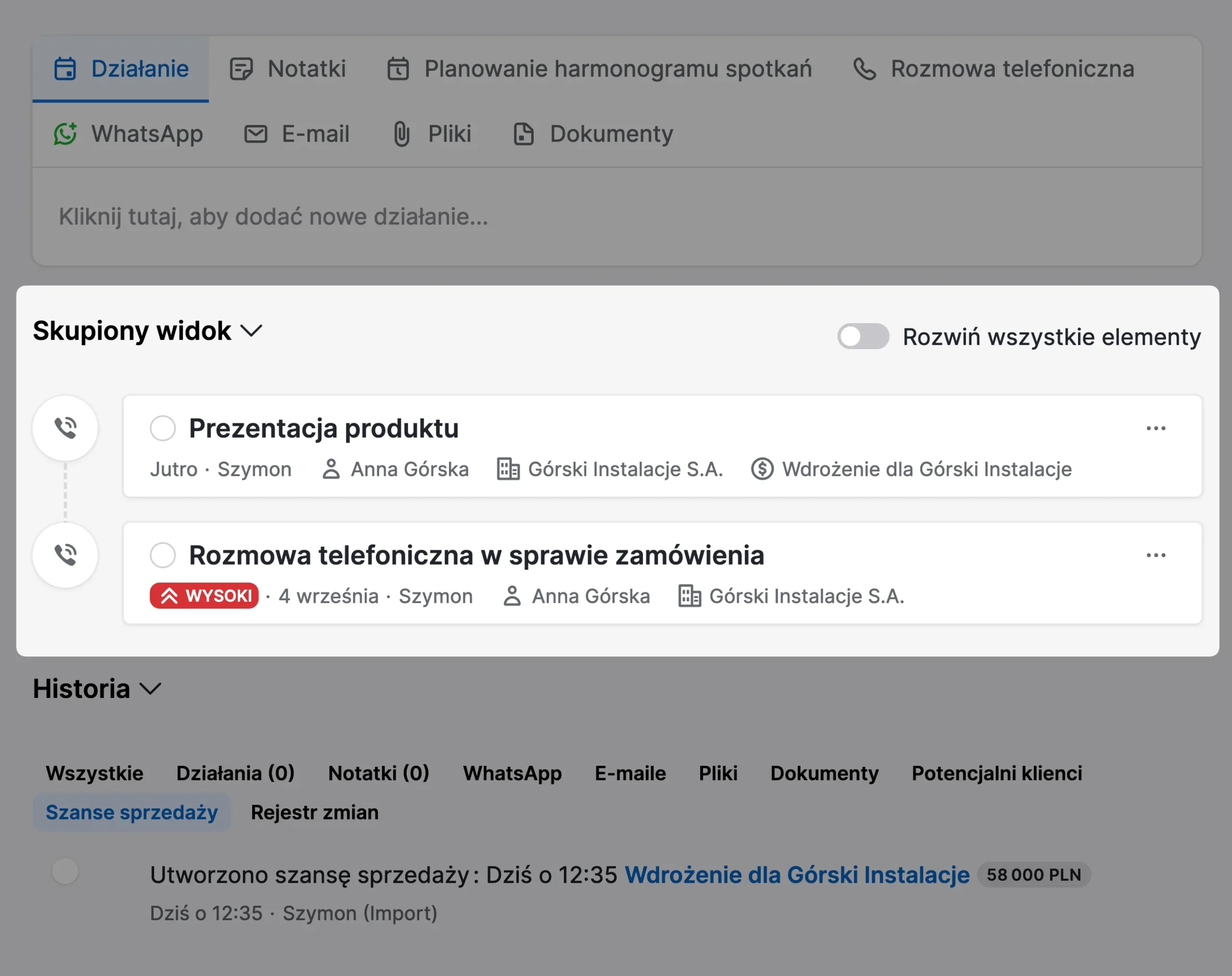Toggle Rozwiń wszystkie elementy switch
The image size is (1232, 976).
coord(863,336)
